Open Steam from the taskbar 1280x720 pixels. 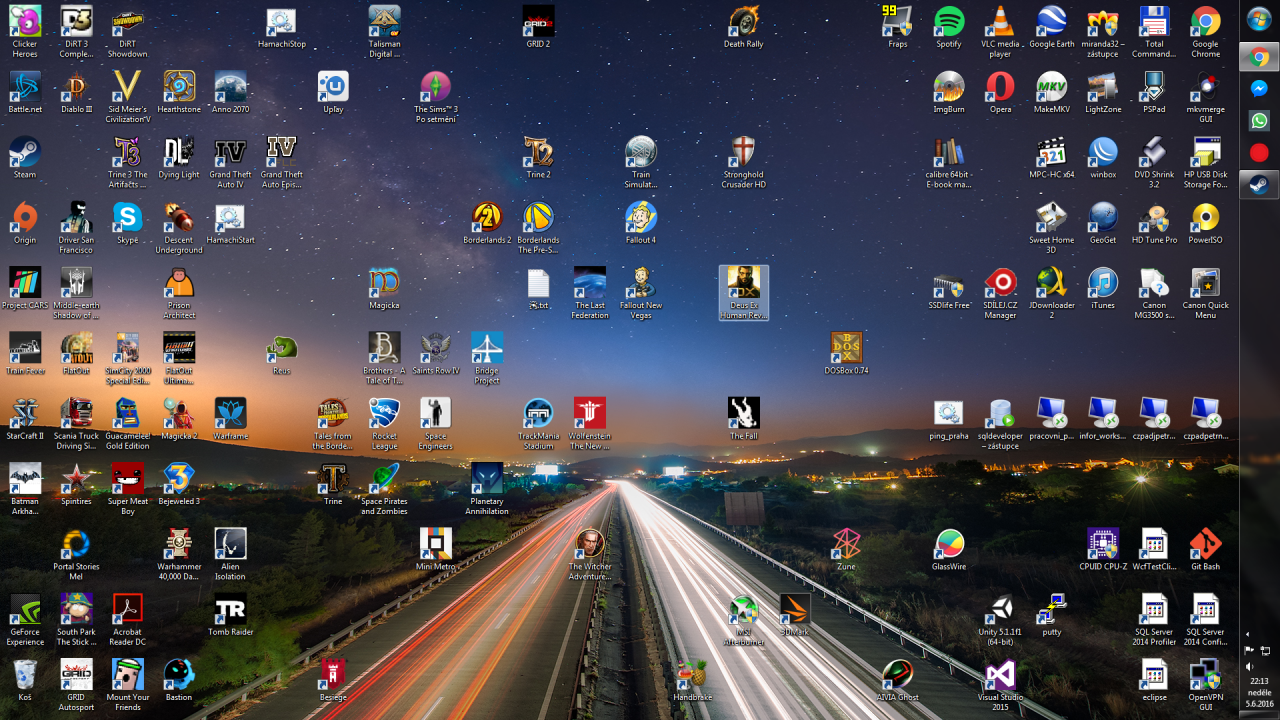pyautogui.click(x=1259, y=185)
